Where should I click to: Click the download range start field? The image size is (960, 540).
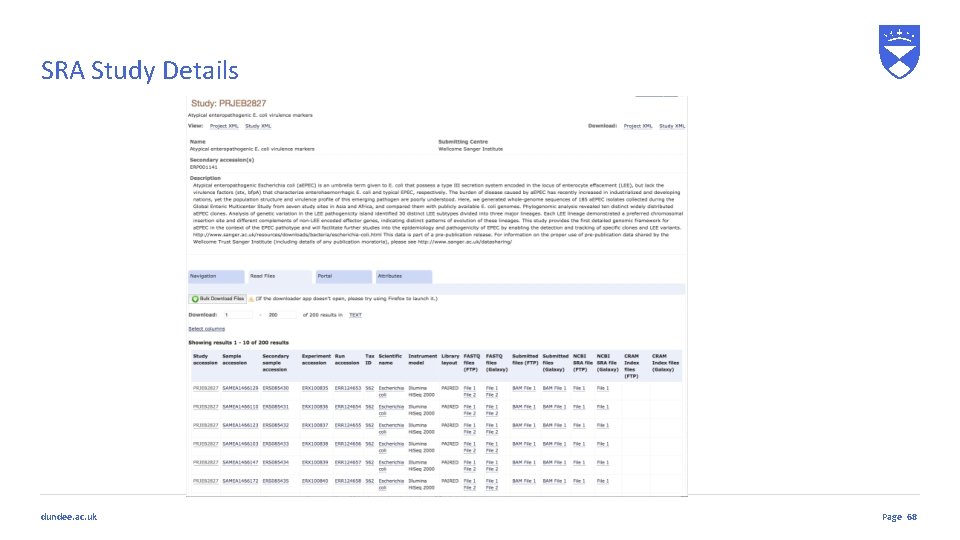tap(238, 315)
